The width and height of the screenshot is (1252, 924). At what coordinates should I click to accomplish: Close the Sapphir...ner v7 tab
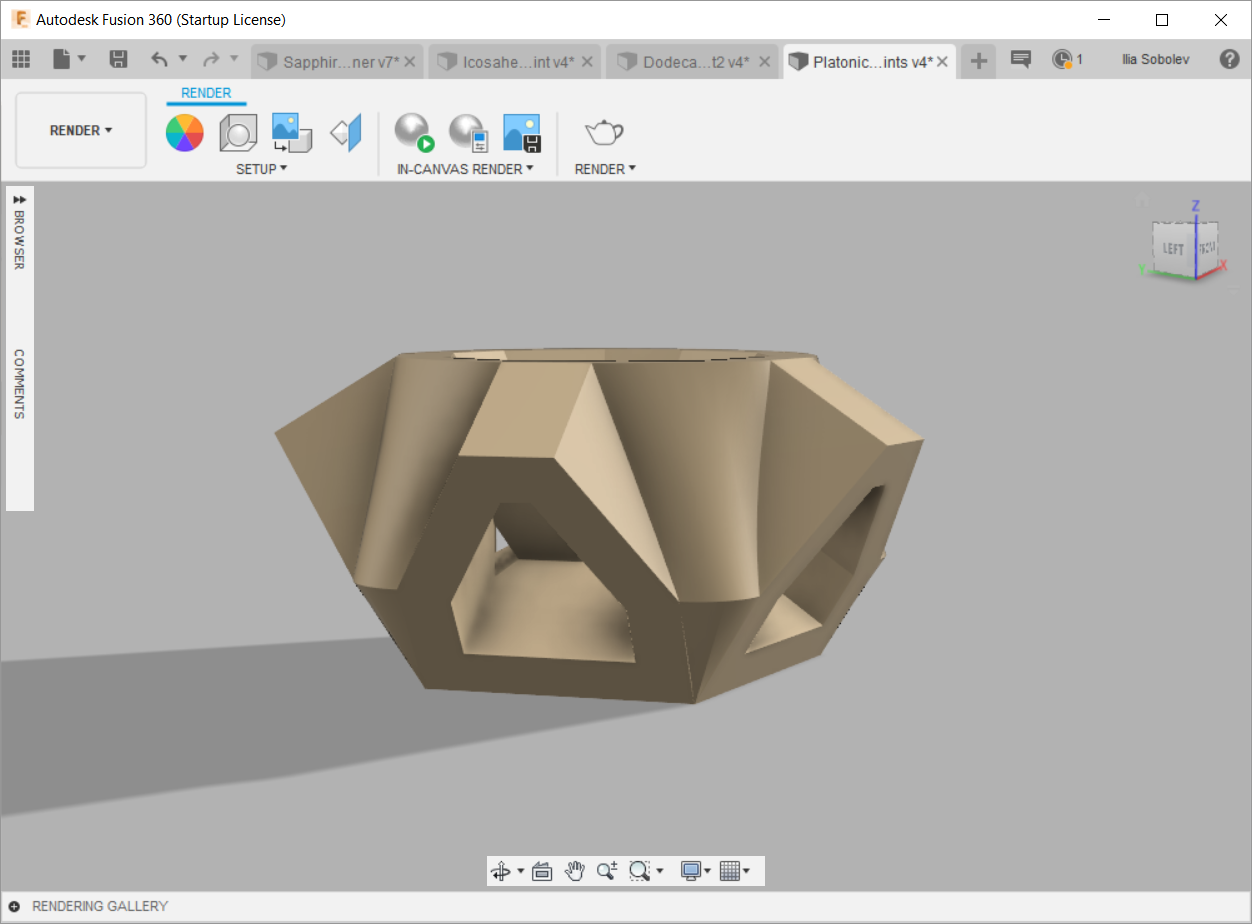409,62
